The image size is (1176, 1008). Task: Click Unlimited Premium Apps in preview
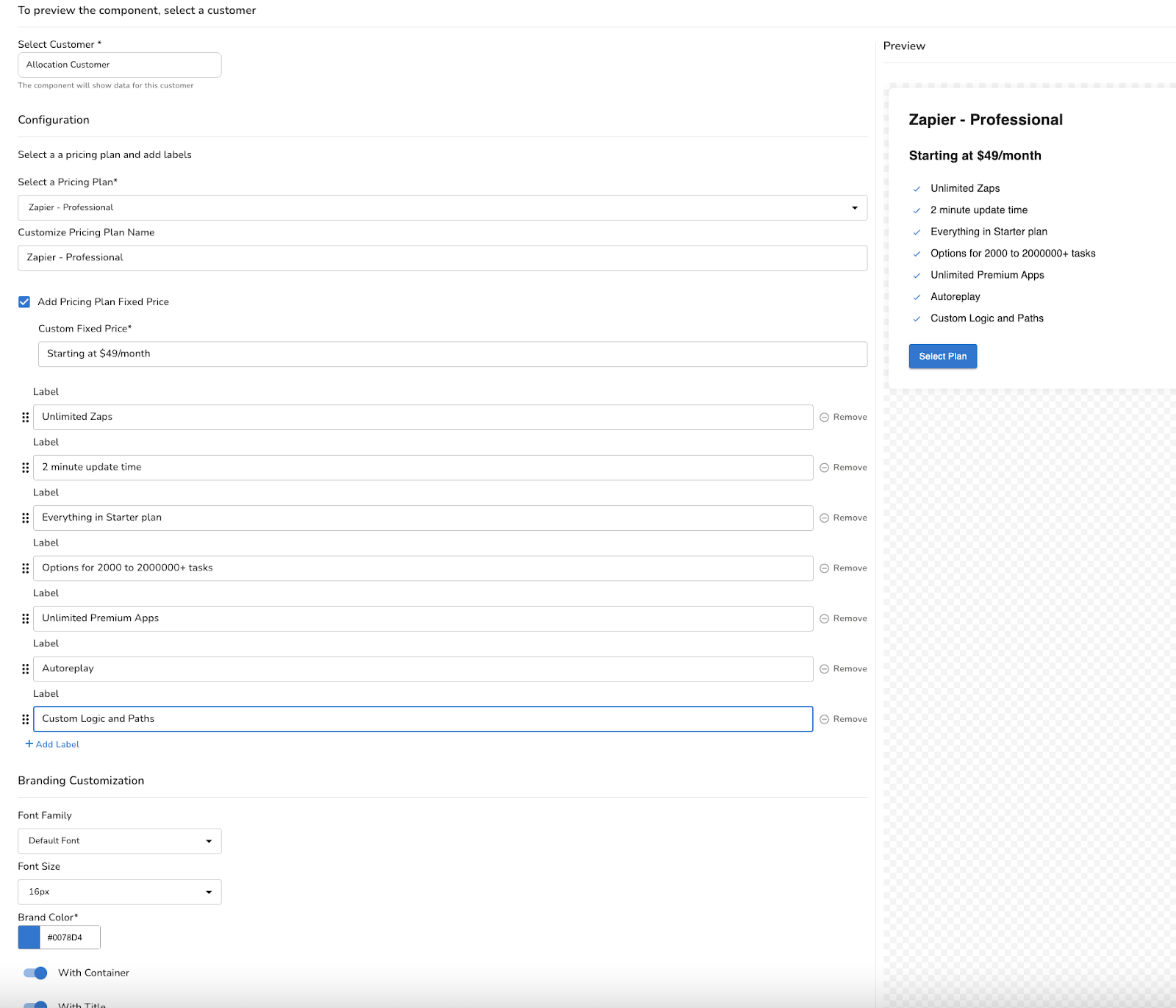tap(987, 276)
